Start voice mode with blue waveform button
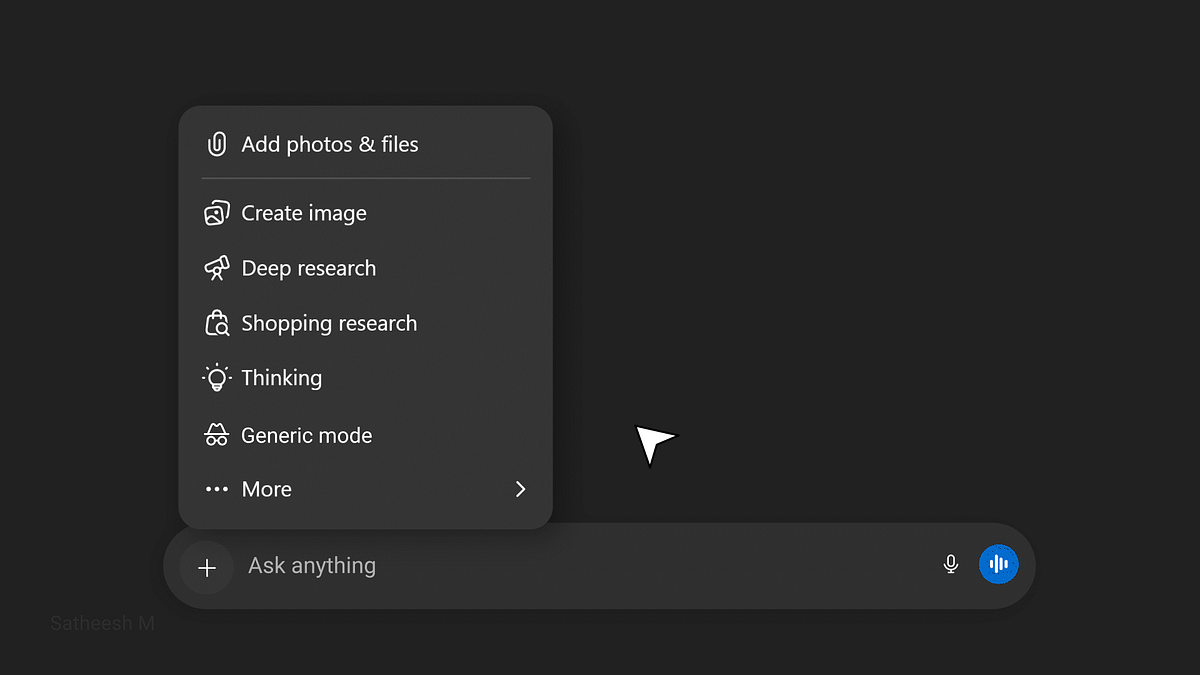Viewport: 1200px width, 675px height. (x=998, y=565)
